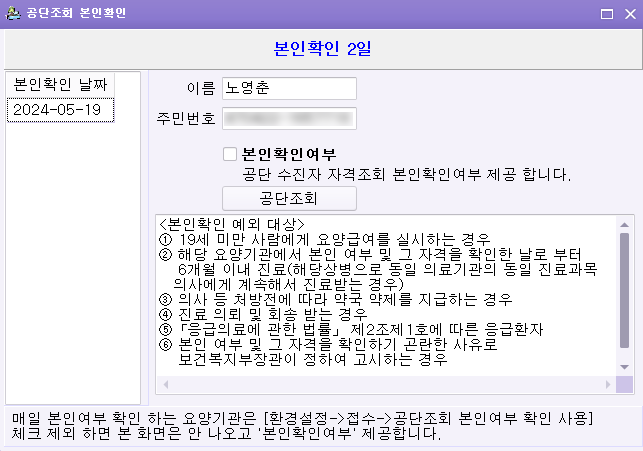Maximize the 공단조회 본인확인 window
Image resolution: width=643 pixels, height=451 pixels.
click(605, 14)
